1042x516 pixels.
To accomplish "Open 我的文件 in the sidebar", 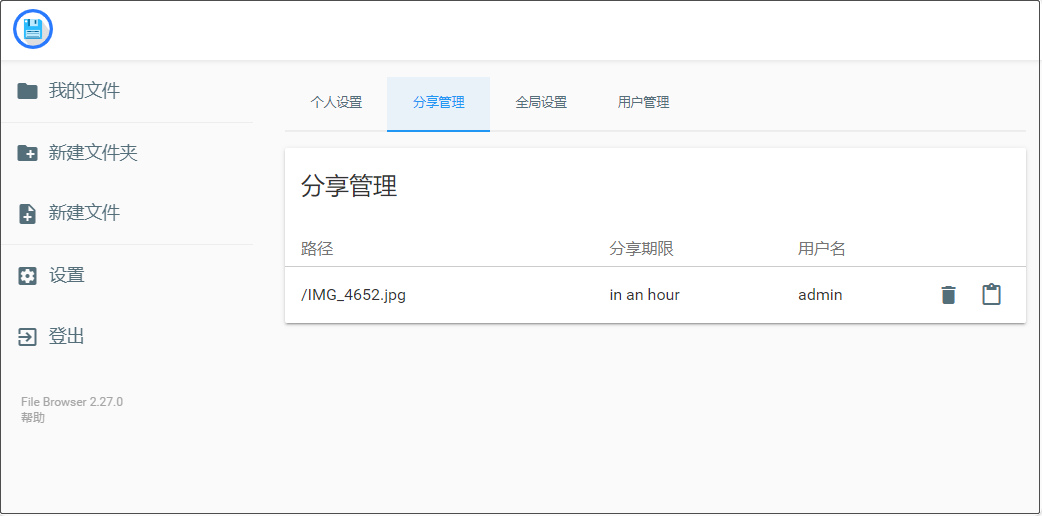I will (84, 91).
